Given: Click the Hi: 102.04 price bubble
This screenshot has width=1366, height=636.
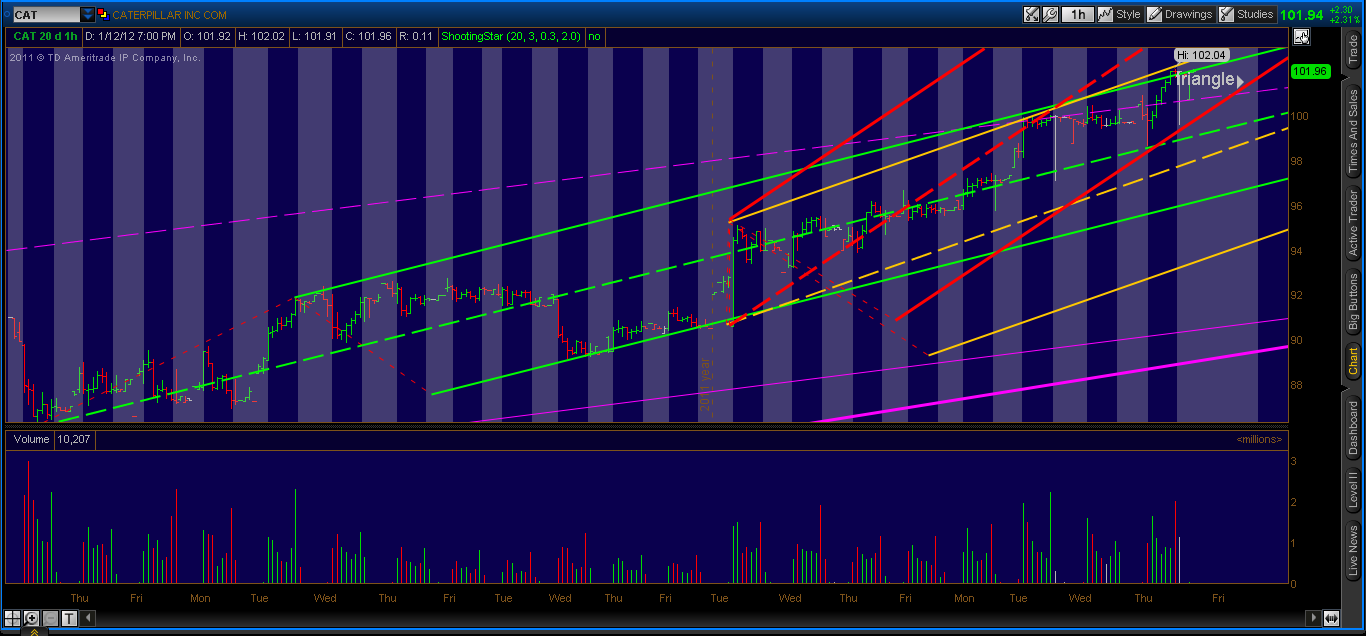Looking at the screenshot, I should point(1200,55).
